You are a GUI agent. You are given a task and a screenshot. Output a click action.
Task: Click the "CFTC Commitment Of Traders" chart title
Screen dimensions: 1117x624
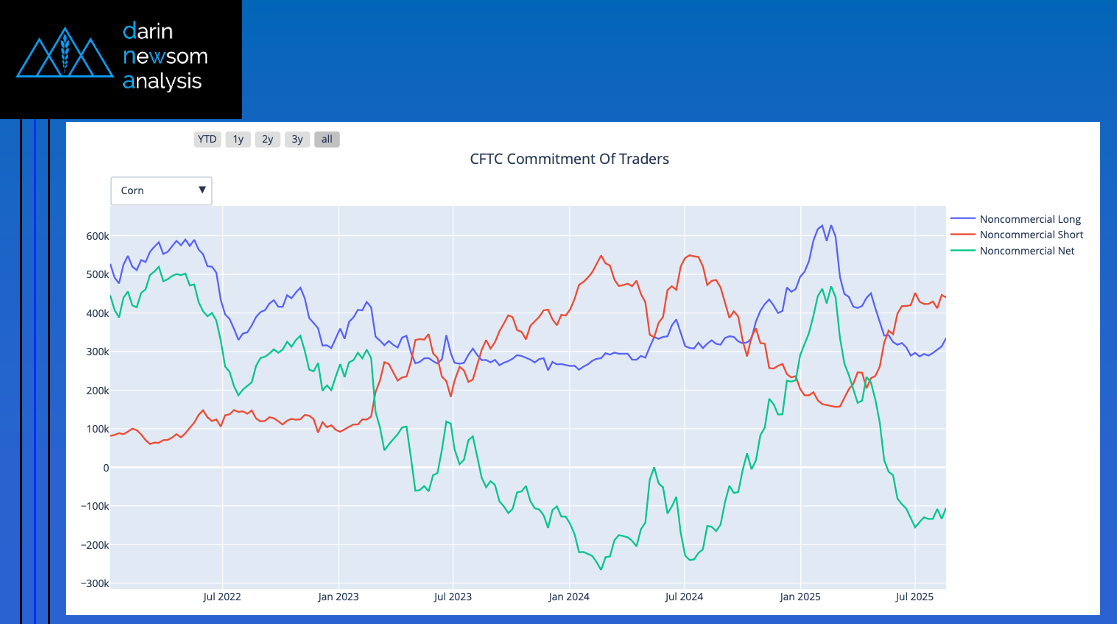[x=569, y=159]
